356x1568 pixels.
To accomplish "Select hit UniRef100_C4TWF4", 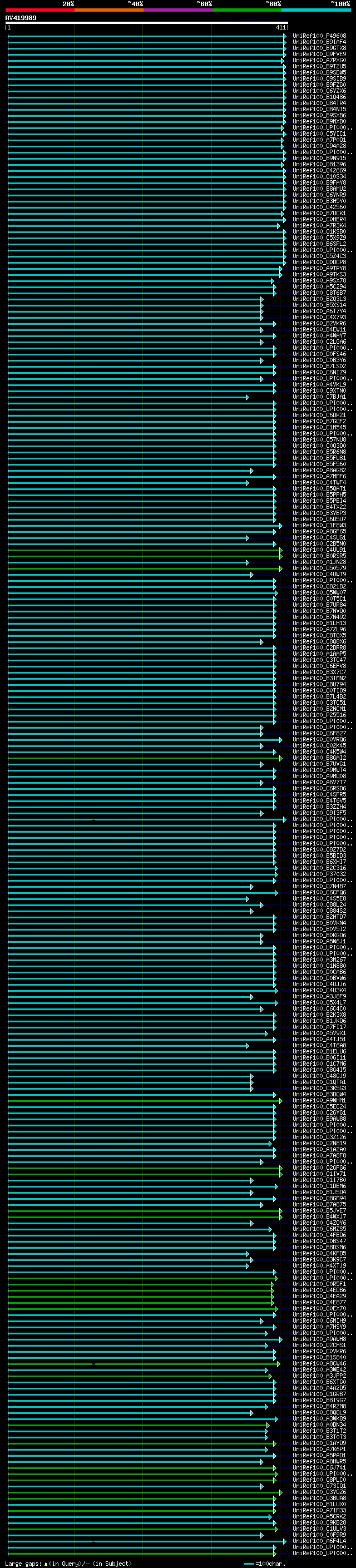I will (319, 482).
